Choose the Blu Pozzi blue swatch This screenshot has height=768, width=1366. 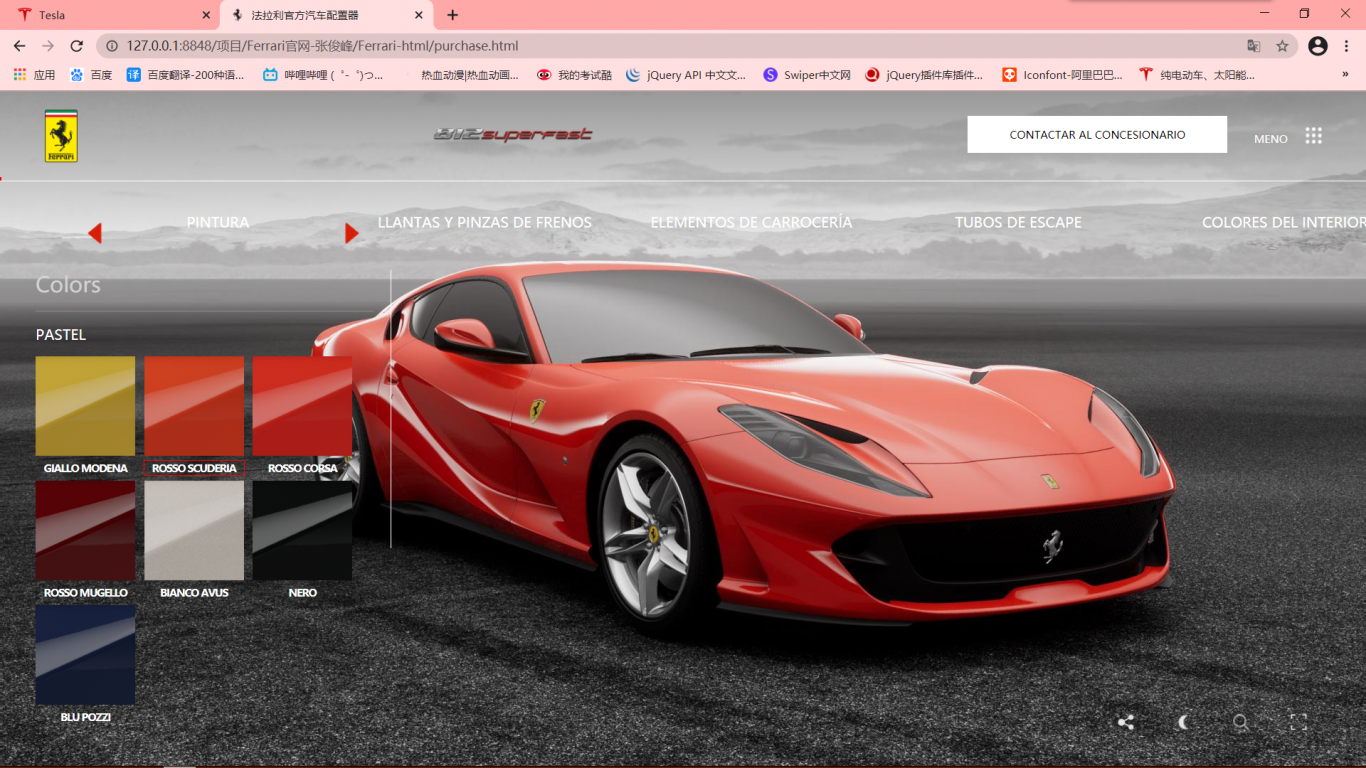(x=85, y=654)
